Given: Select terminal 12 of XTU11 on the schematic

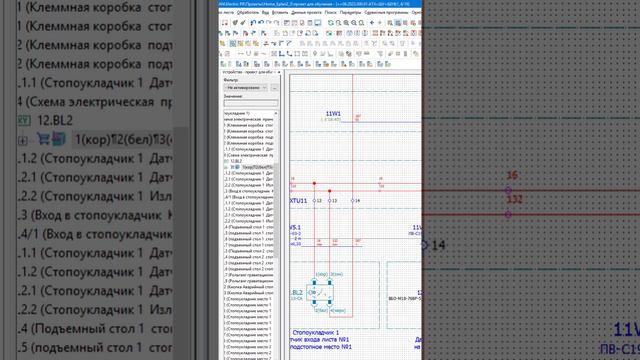Looking at the screenshot, I should click(314, 200).
